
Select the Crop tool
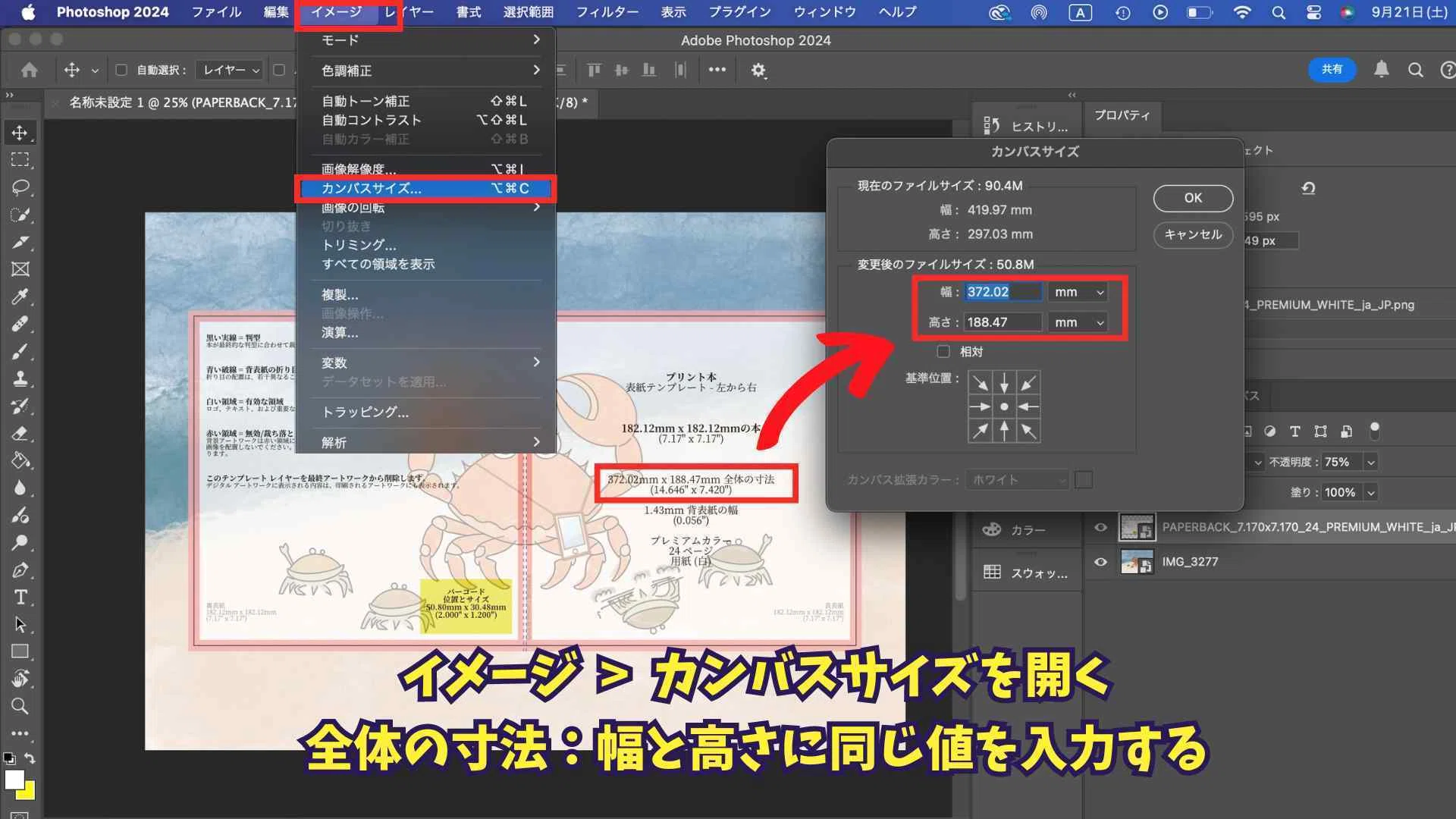click(20, 242)
